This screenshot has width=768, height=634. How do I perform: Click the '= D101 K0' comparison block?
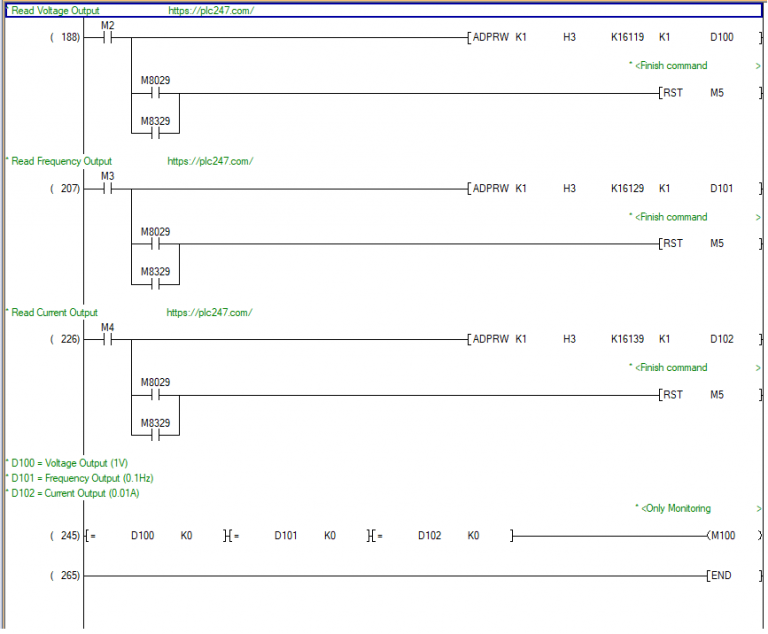click(x=298, y=536)
